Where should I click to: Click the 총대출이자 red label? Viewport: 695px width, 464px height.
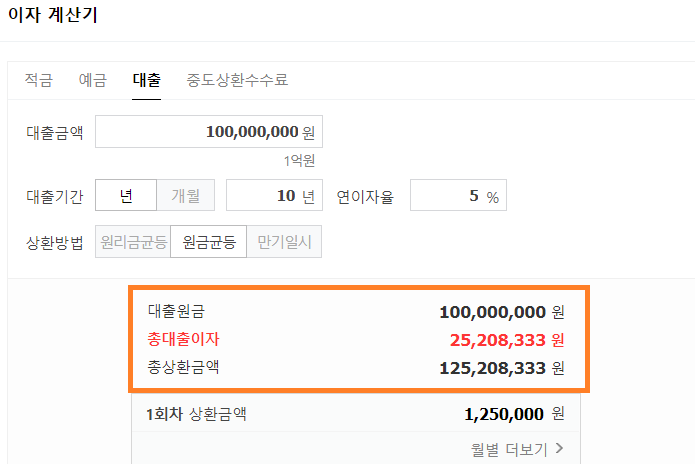click(x=183, y=339)
